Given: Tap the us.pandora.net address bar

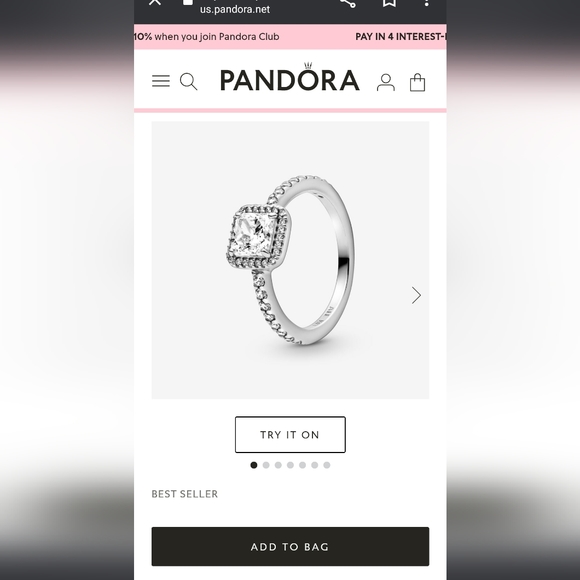Looking at the screenshot, I should coord(235,9).
